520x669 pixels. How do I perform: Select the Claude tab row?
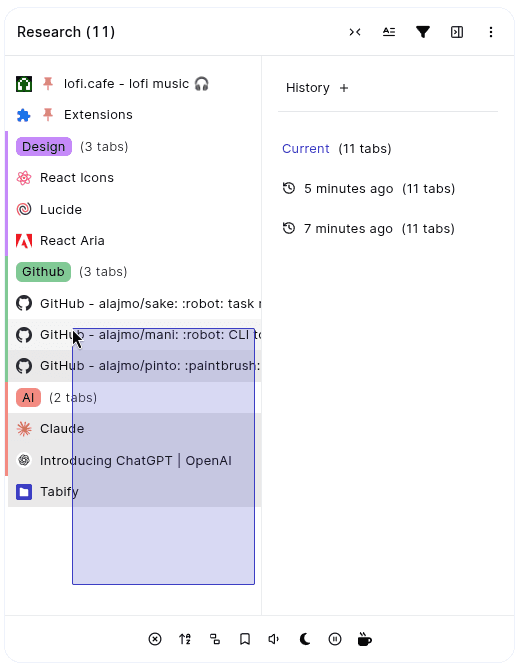point(135,429)
